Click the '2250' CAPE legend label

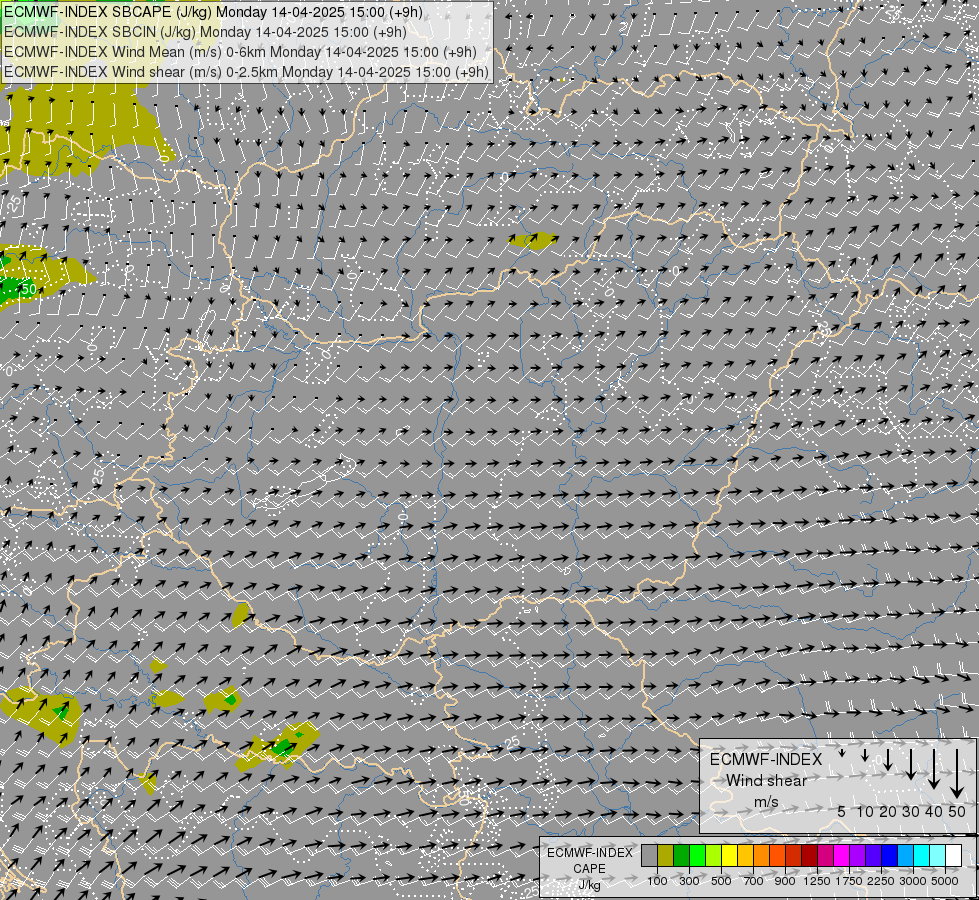pos(881,881)
